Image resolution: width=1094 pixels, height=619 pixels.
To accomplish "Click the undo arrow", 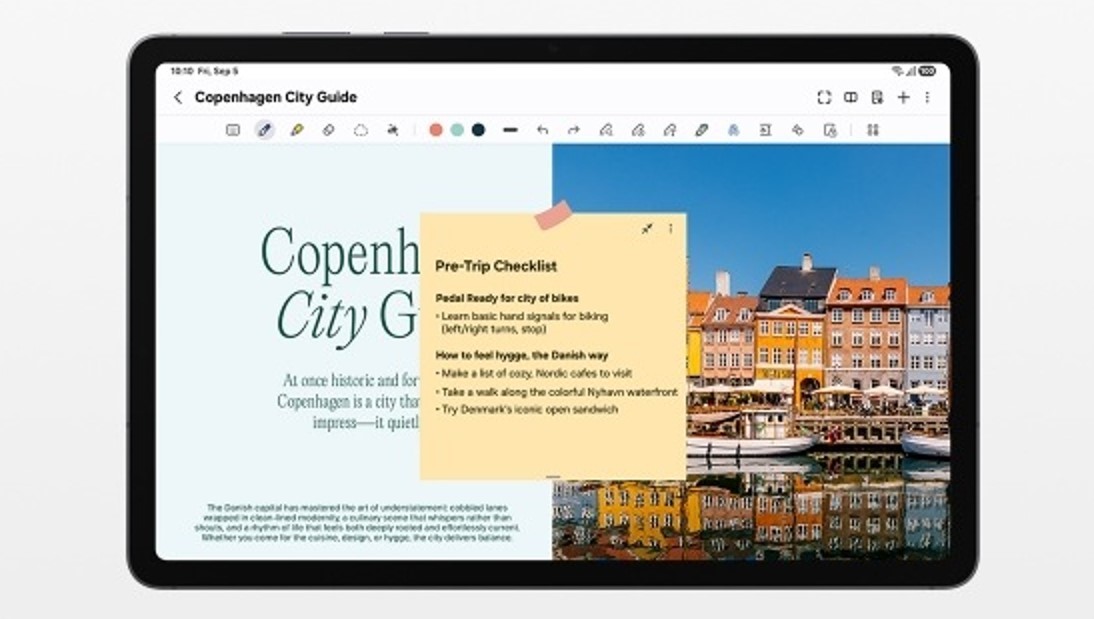I will [x=542, y=130].
